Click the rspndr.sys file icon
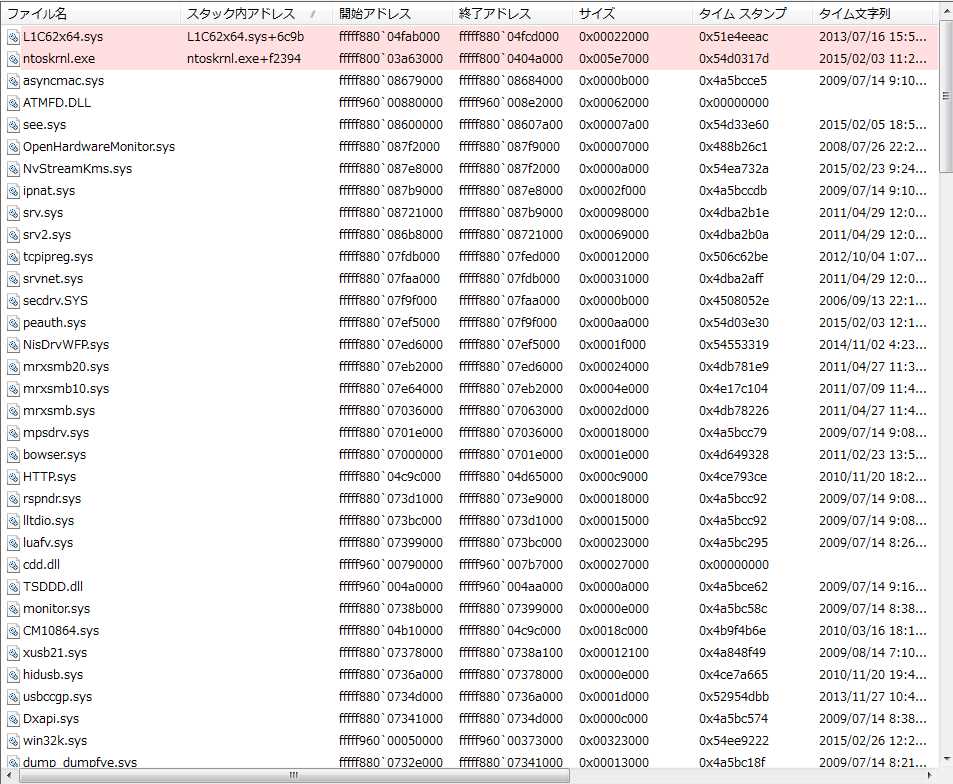This screenshot has width=953, height=784. (x=13, y=499)
